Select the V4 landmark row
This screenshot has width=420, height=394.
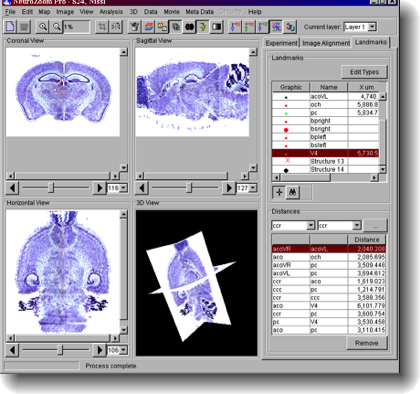coord(325,153)
